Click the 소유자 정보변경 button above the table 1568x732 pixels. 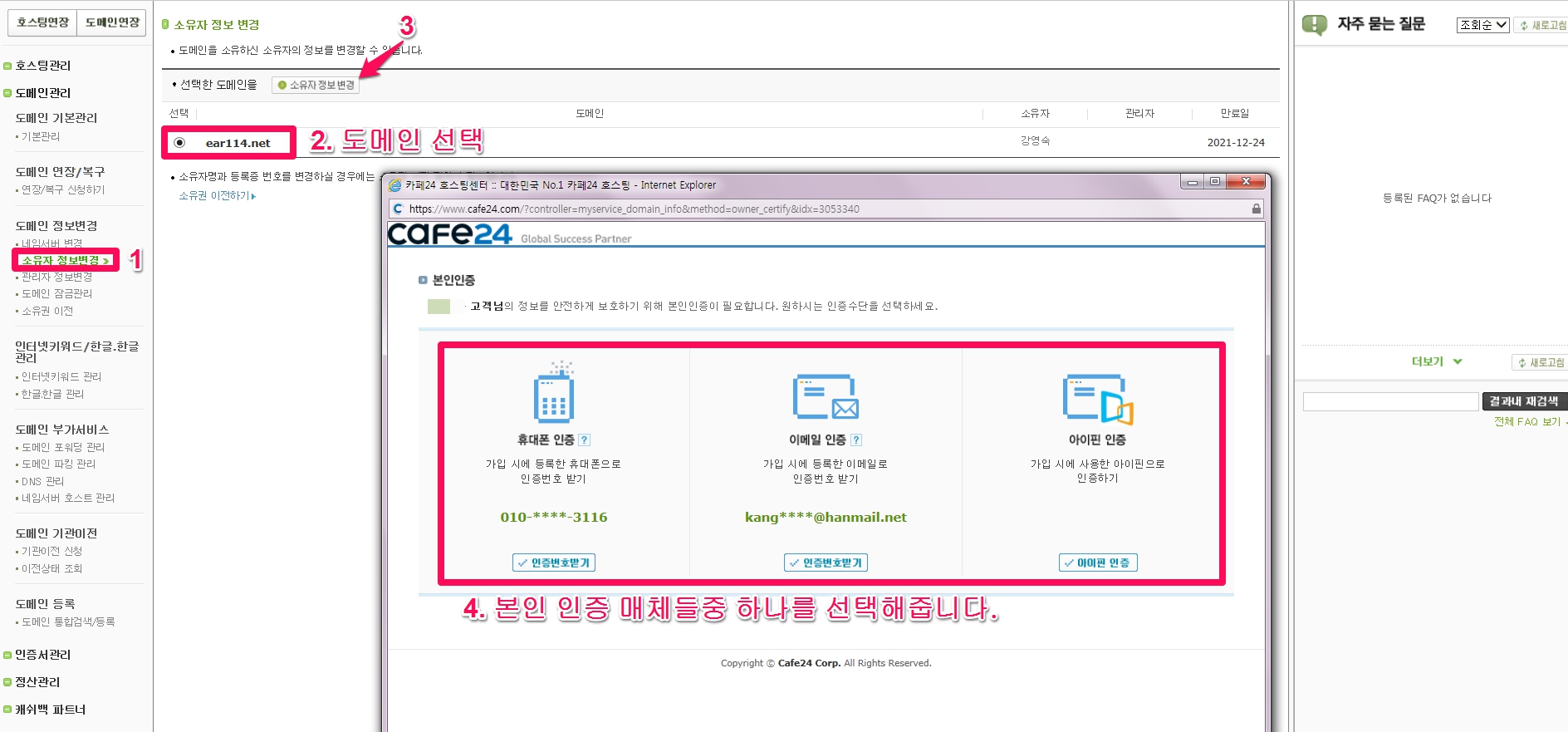[316, 86]
